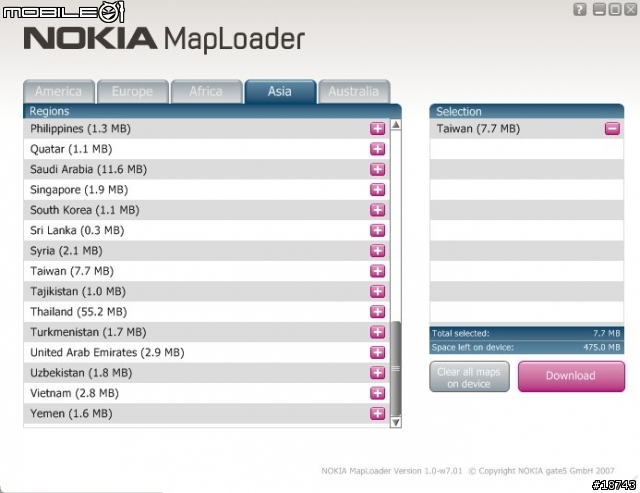Click the Space left on device row

tap(527, 347)
